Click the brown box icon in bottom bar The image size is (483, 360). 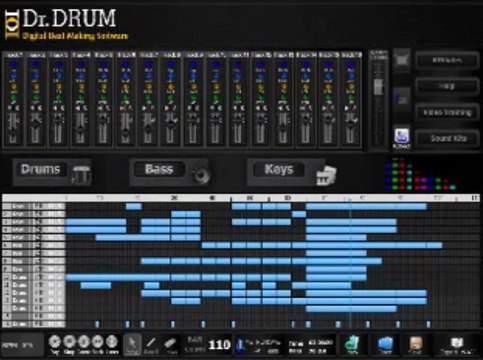[x=416, y=344]
